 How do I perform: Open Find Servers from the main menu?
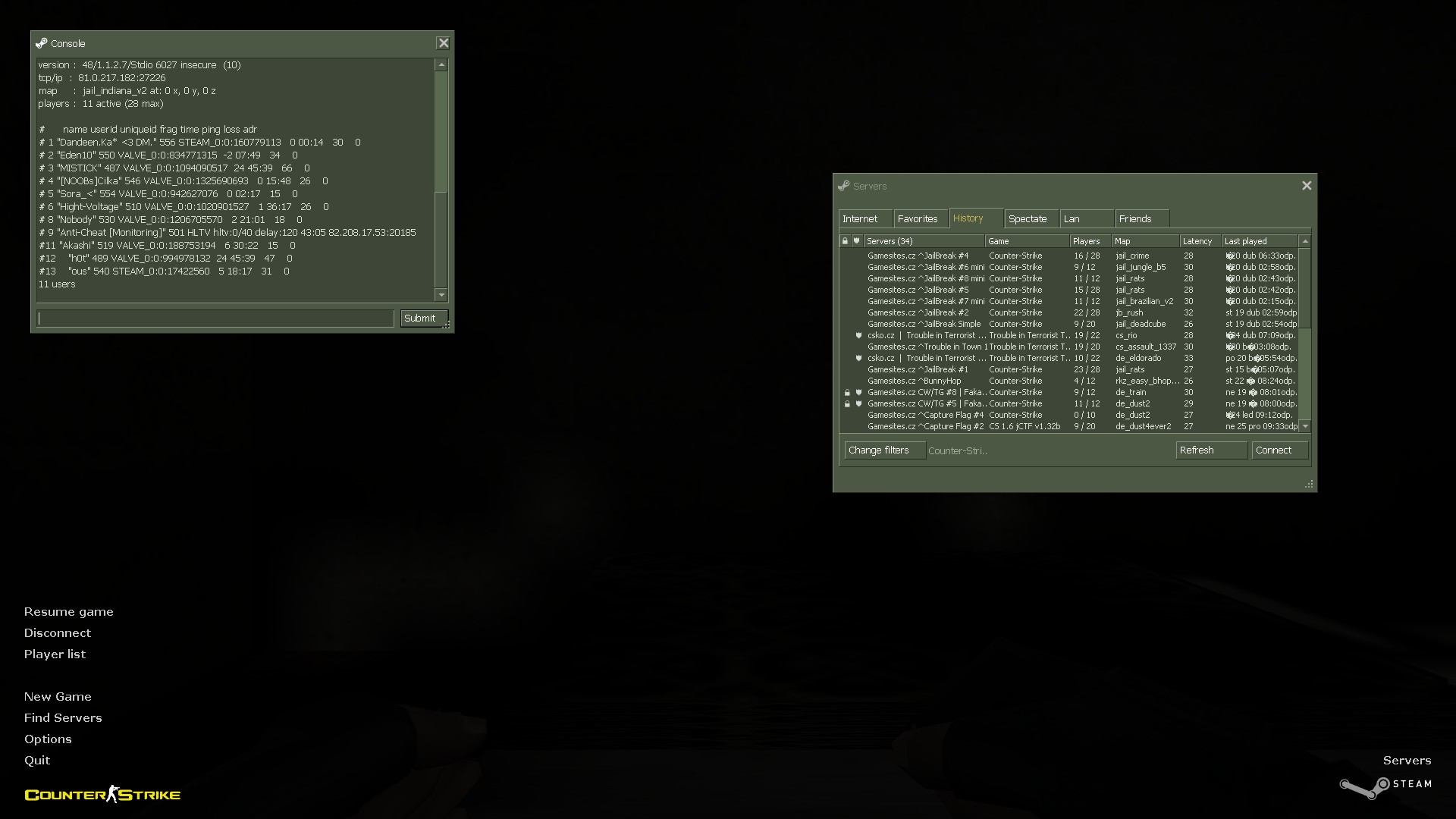63,718
